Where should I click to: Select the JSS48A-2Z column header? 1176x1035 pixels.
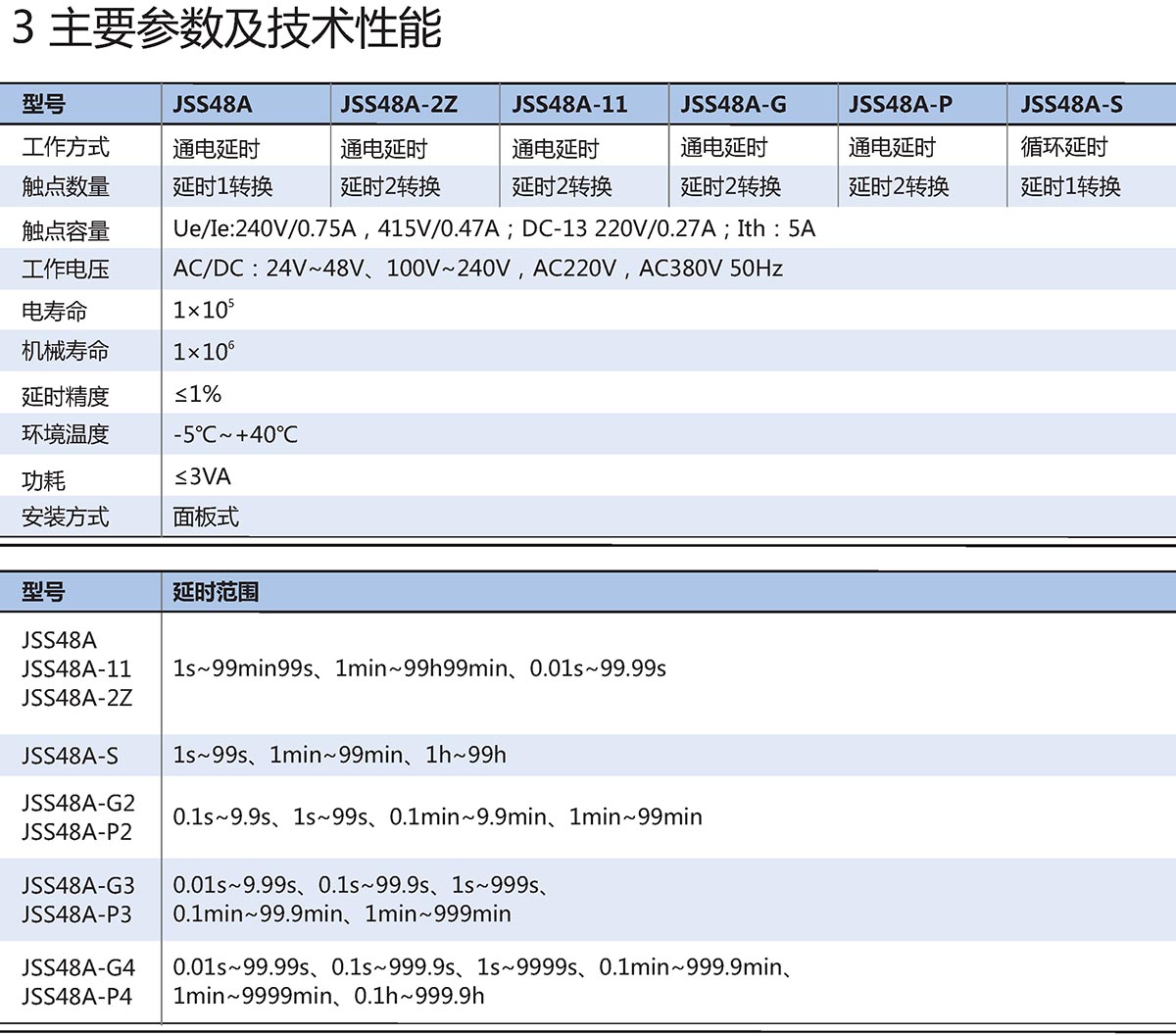click(398, 105)
